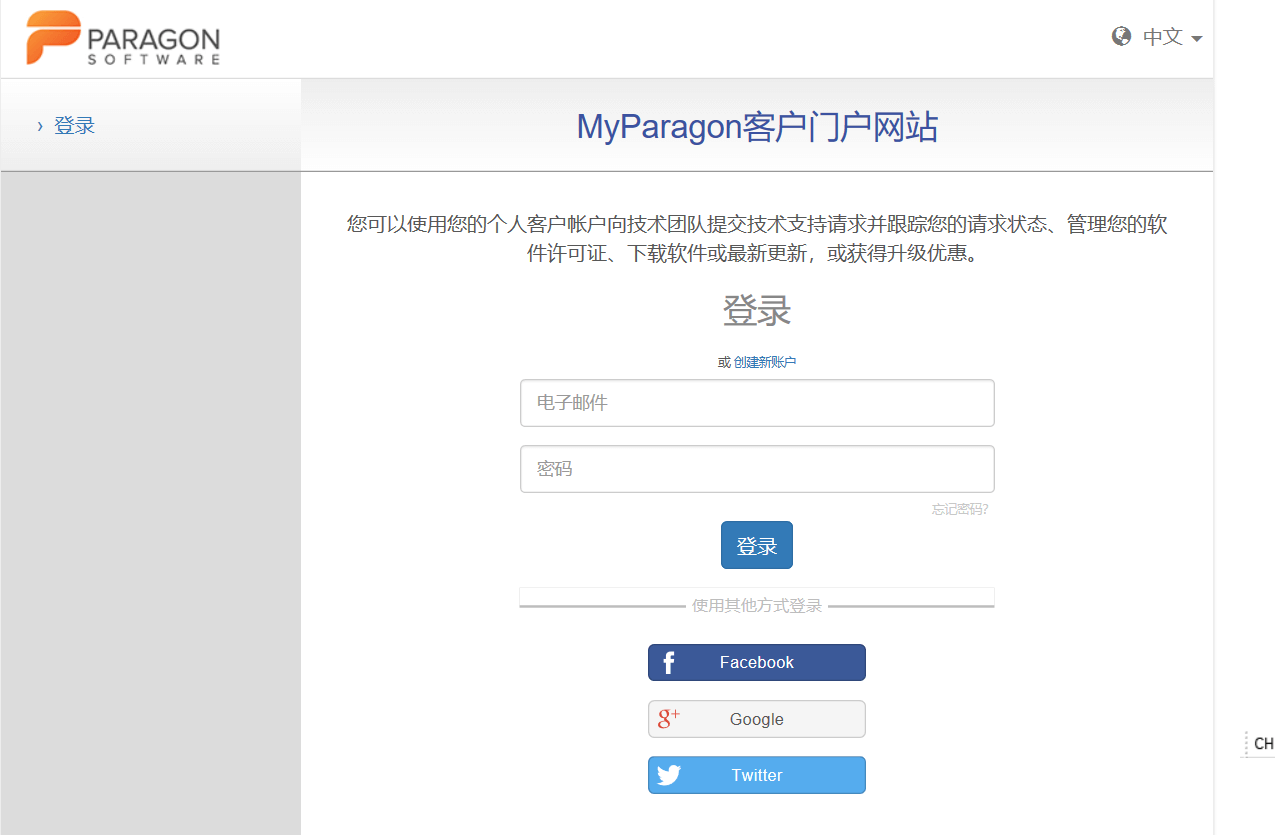
Task: Click the large grey 登录 heading
Action: click(757, 311)
